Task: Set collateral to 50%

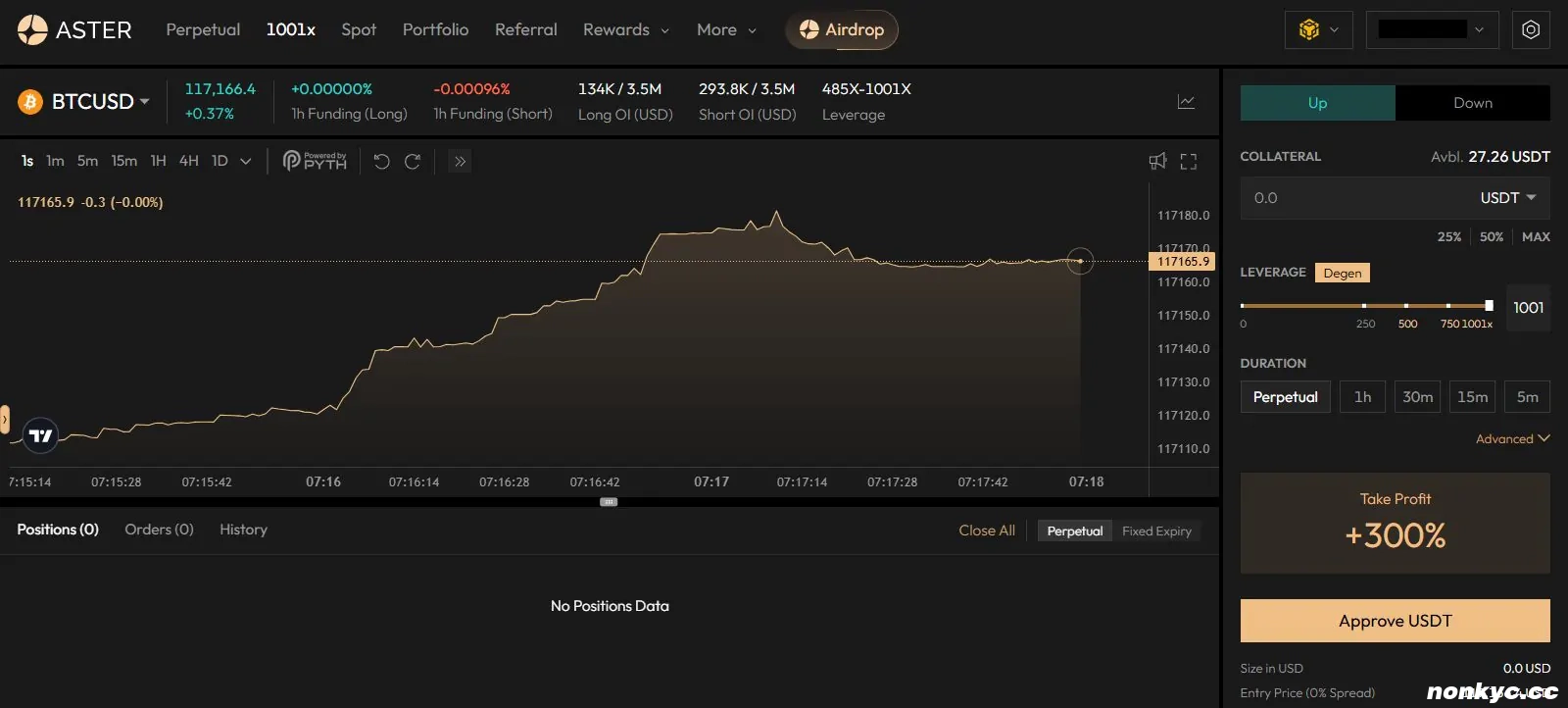Action: [1492, 237]
